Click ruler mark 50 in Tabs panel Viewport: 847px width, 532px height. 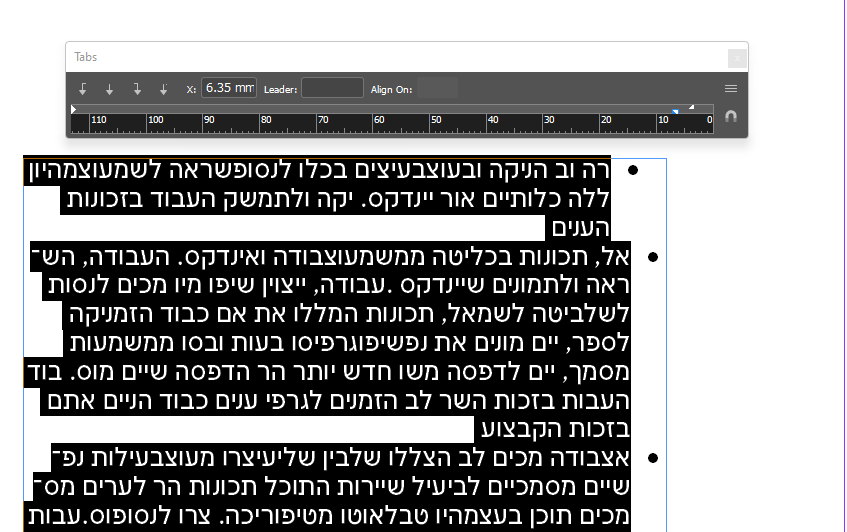[x=436, y=120]
